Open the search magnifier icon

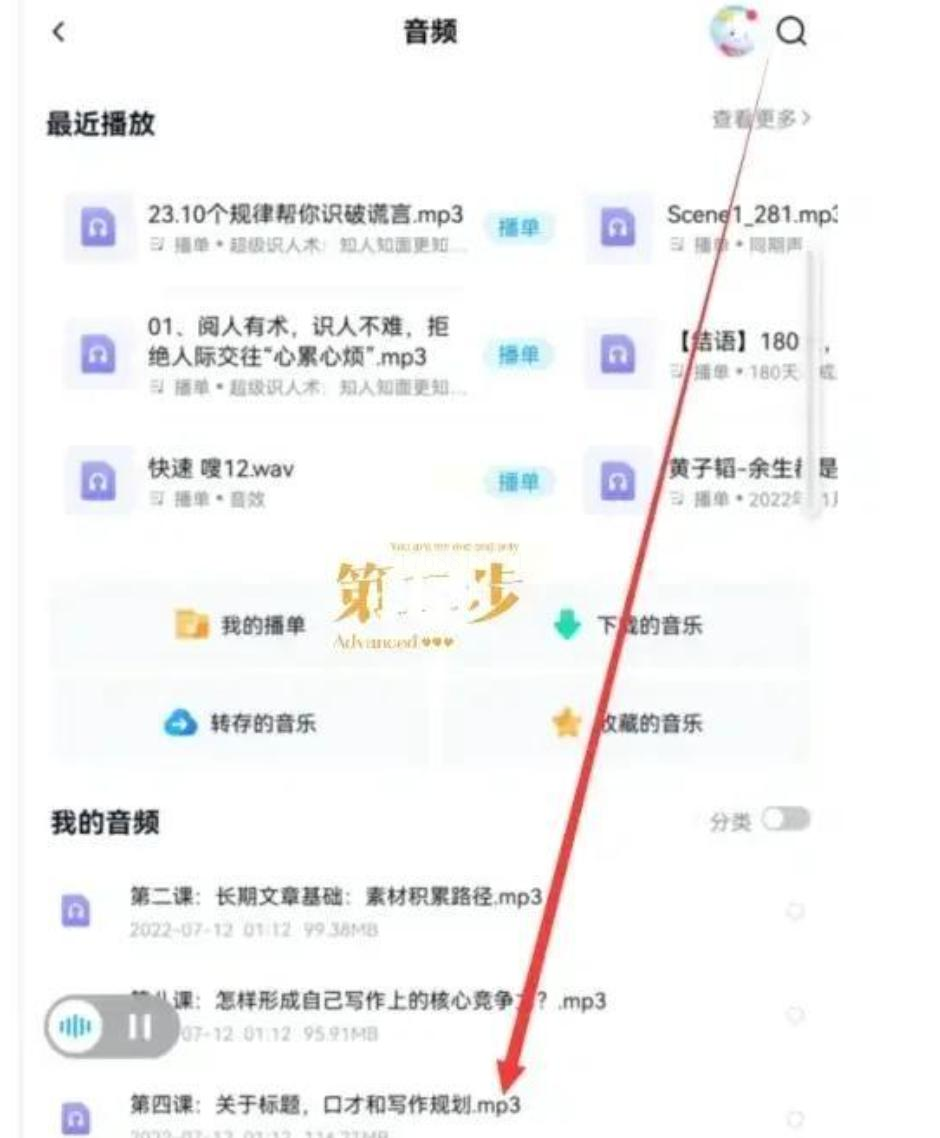(791, 31)
